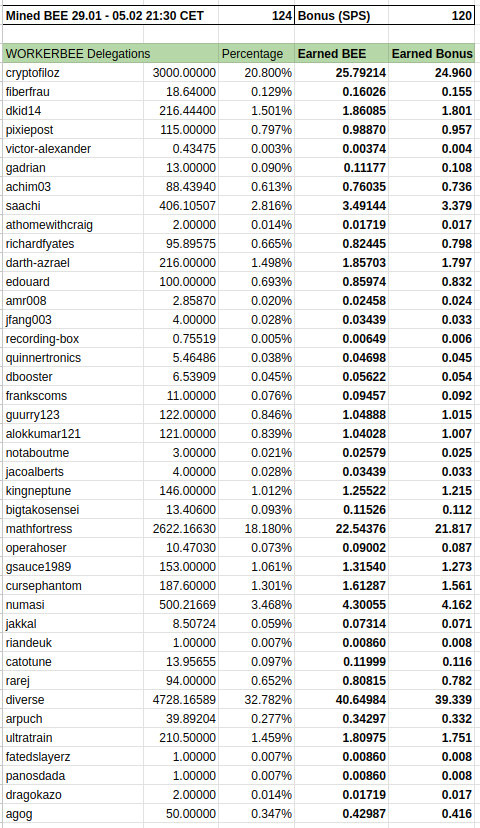480x828 pixels.
Task: Select diverse earned BEE value 40.64984
Action: (342, 700)
